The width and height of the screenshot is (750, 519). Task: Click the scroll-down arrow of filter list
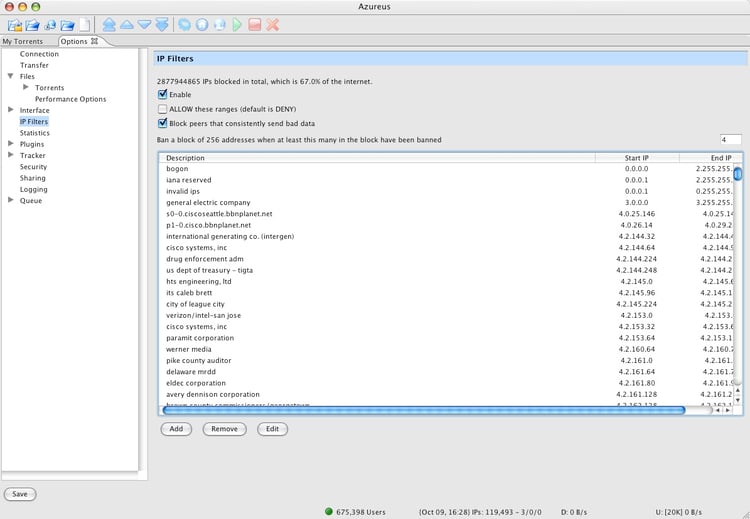[738, 400]
